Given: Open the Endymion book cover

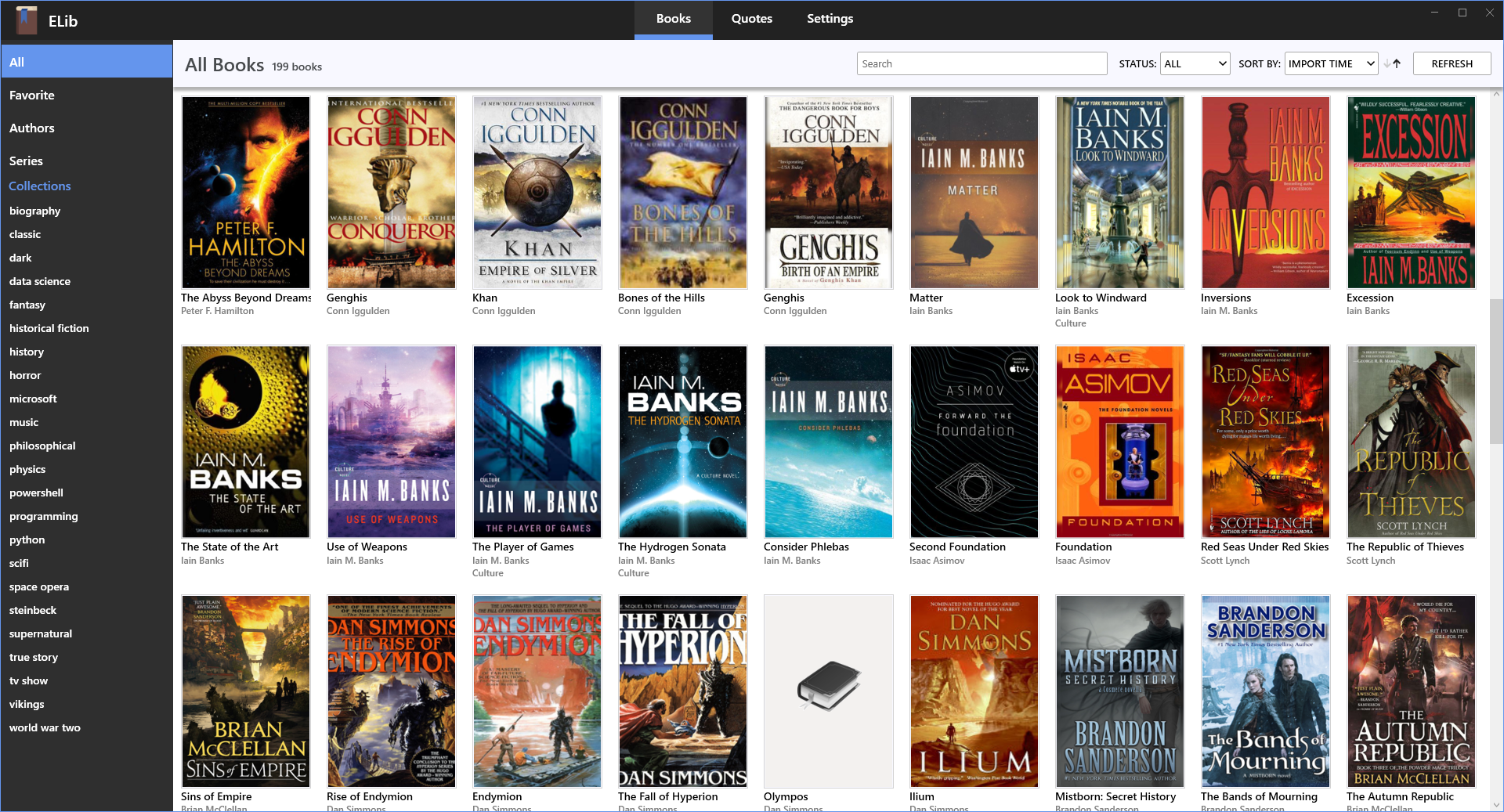Looking at the screenshot, I should [x=537, y=691].
